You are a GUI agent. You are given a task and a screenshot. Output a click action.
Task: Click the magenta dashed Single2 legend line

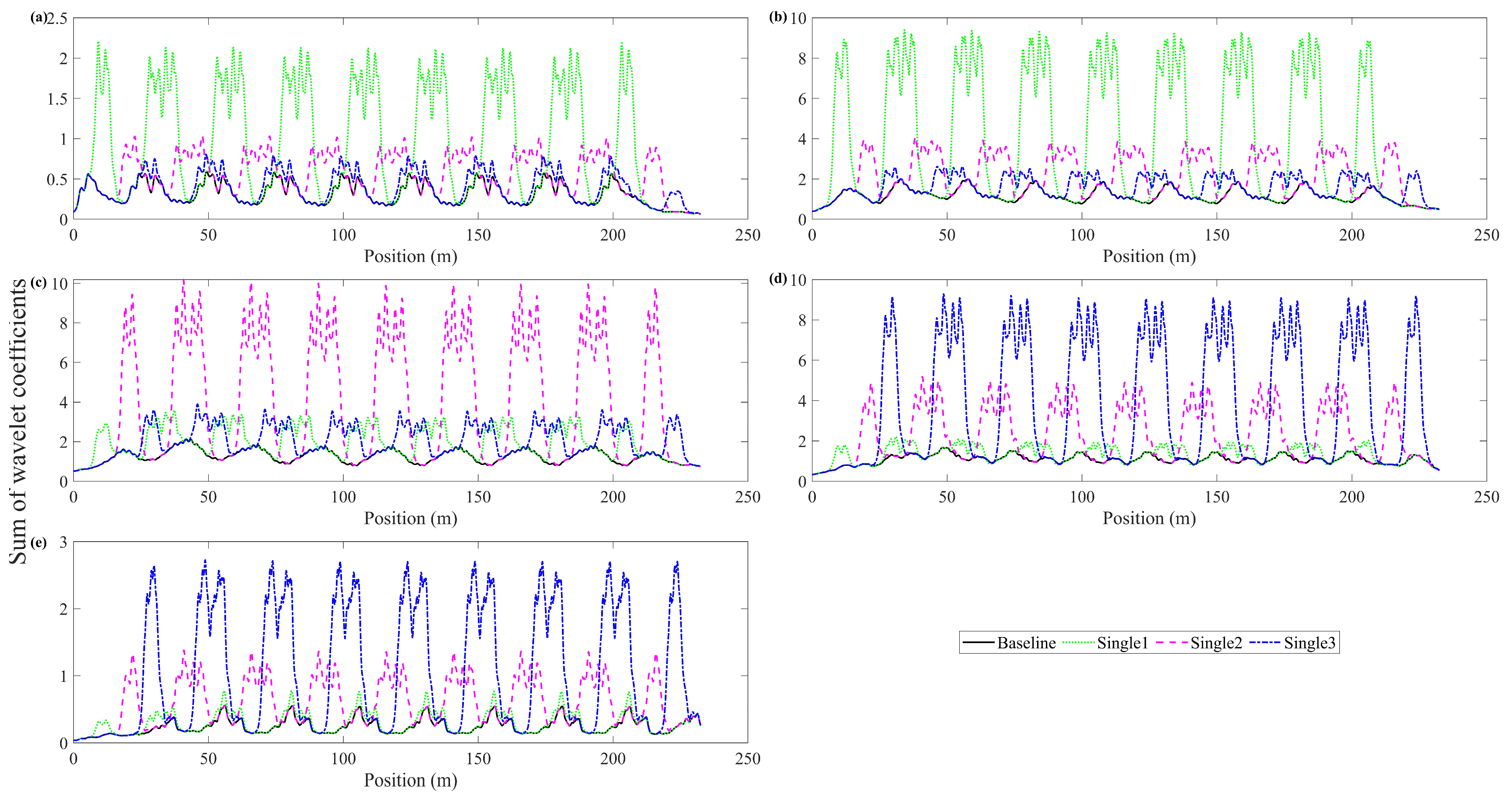click(x=1172, y=643)
